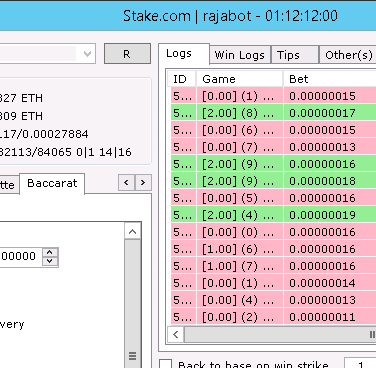Click the balance text ending 809 ETH
The height and width of the screenshot is (368, 376).
(21, 116)
